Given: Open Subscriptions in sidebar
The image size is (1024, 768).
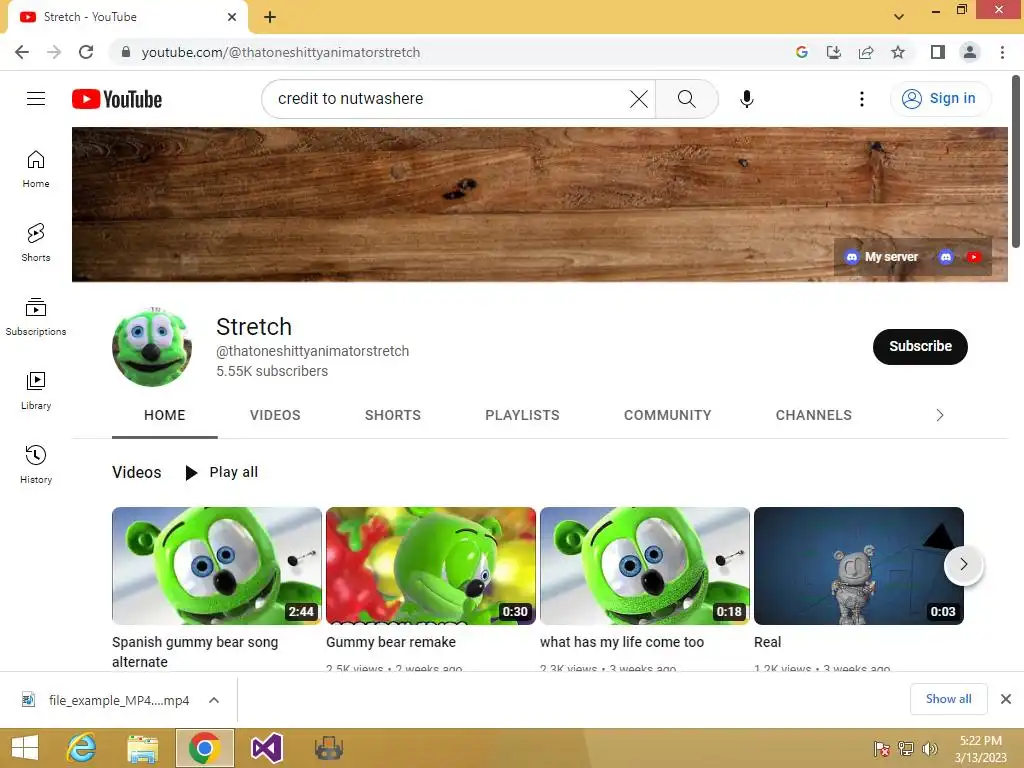Looking at the screenshot, I should tap(36, 317).
